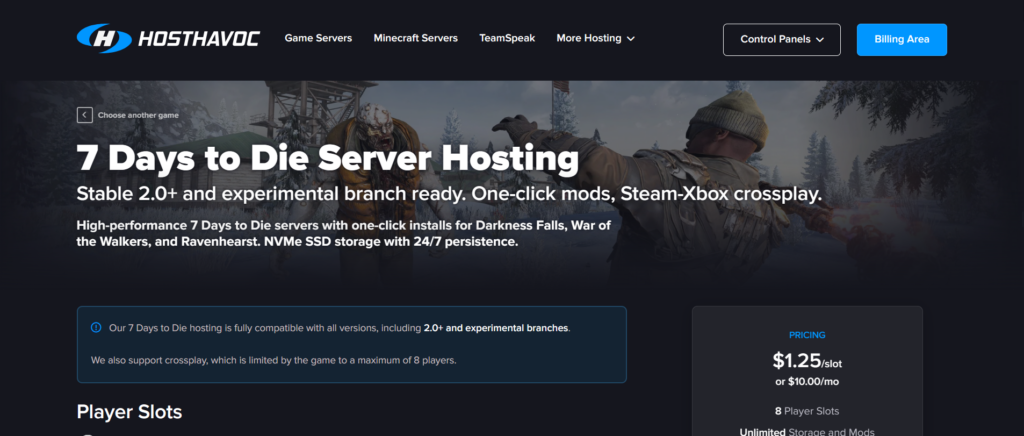Screen dimensions: 1024x436
Task: Open the Game Servers menu item
Action: [318, 39]
